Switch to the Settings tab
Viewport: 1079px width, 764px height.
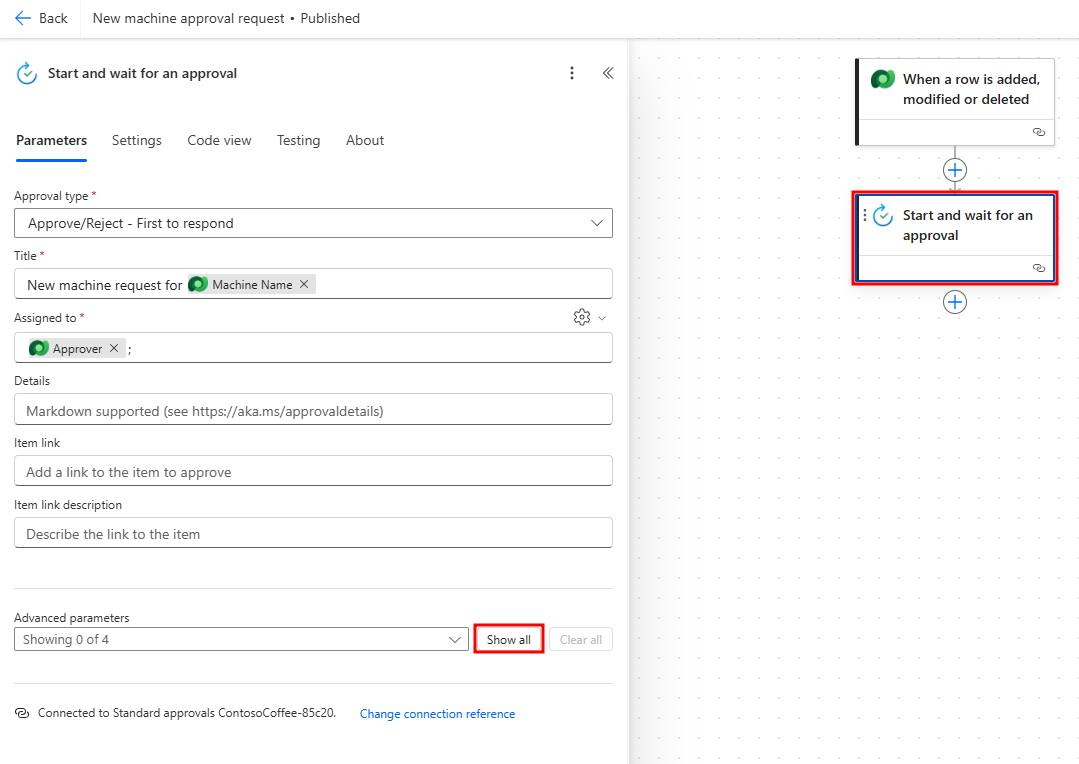click(137, 140)
